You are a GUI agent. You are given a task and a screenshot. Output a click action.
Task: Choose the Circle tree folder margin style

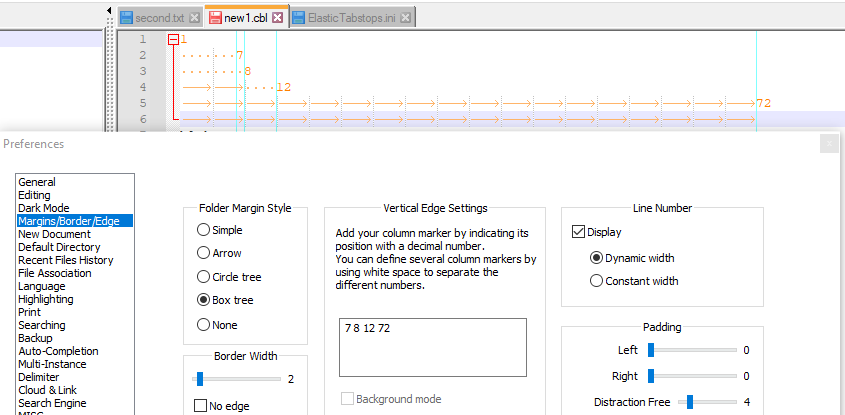tap(204, 277)
